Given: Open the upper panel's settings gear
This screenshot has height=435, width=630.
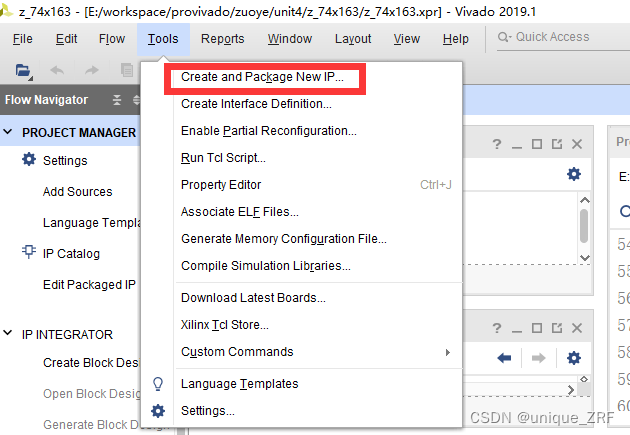Looking at the screenshot, I should point(574,174).
